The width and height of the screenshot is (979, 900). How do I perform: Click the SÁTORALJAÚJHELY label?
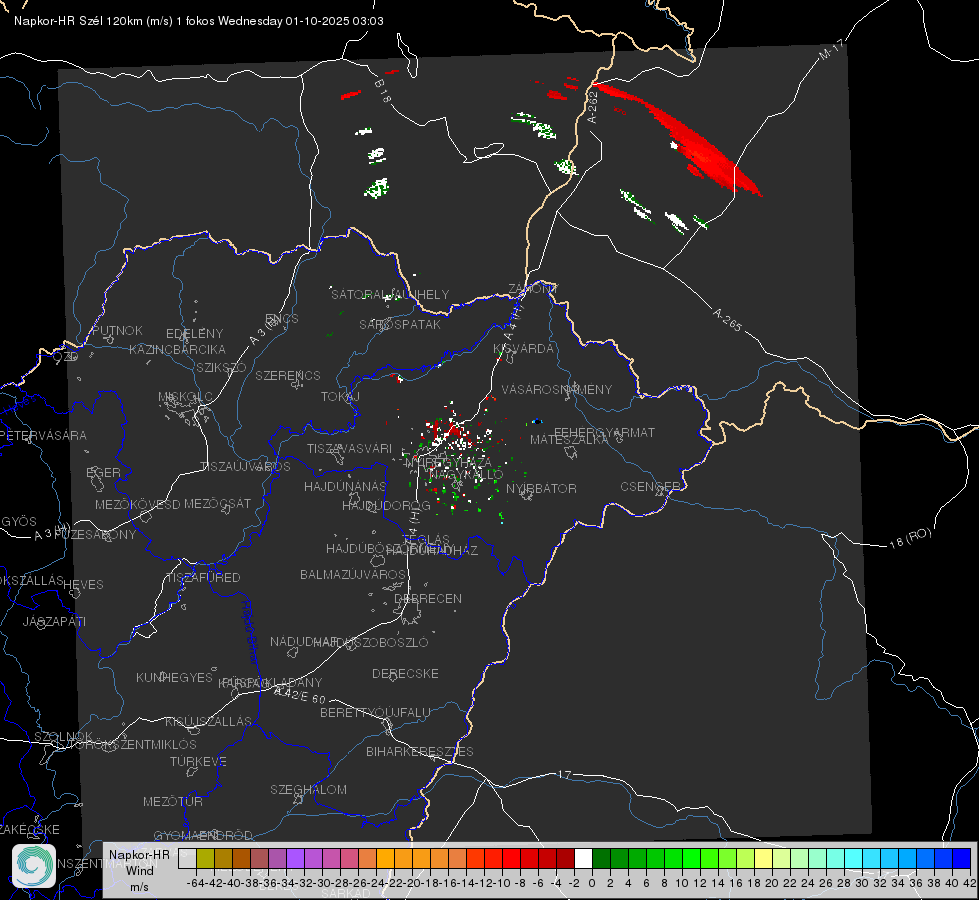tap(390, 295)
